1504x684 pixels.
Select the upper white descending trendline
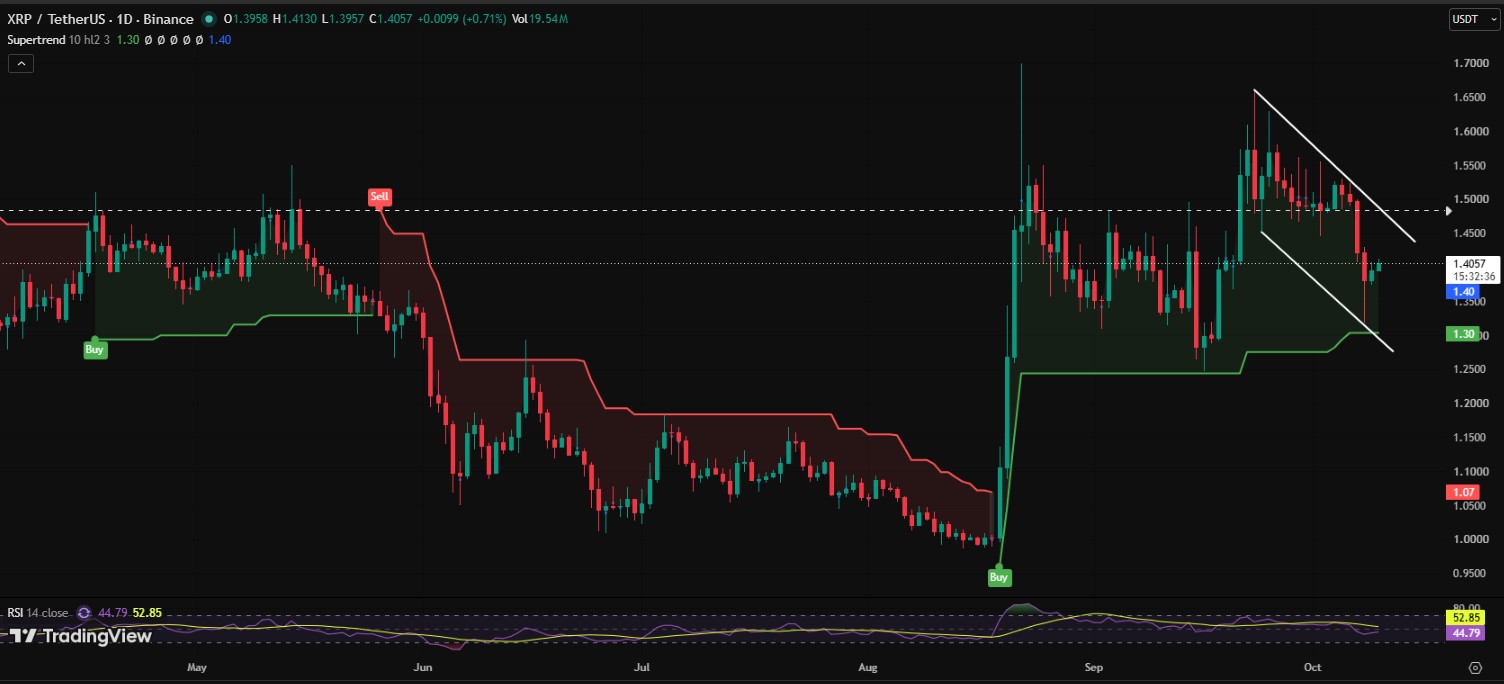point(1335,166)
